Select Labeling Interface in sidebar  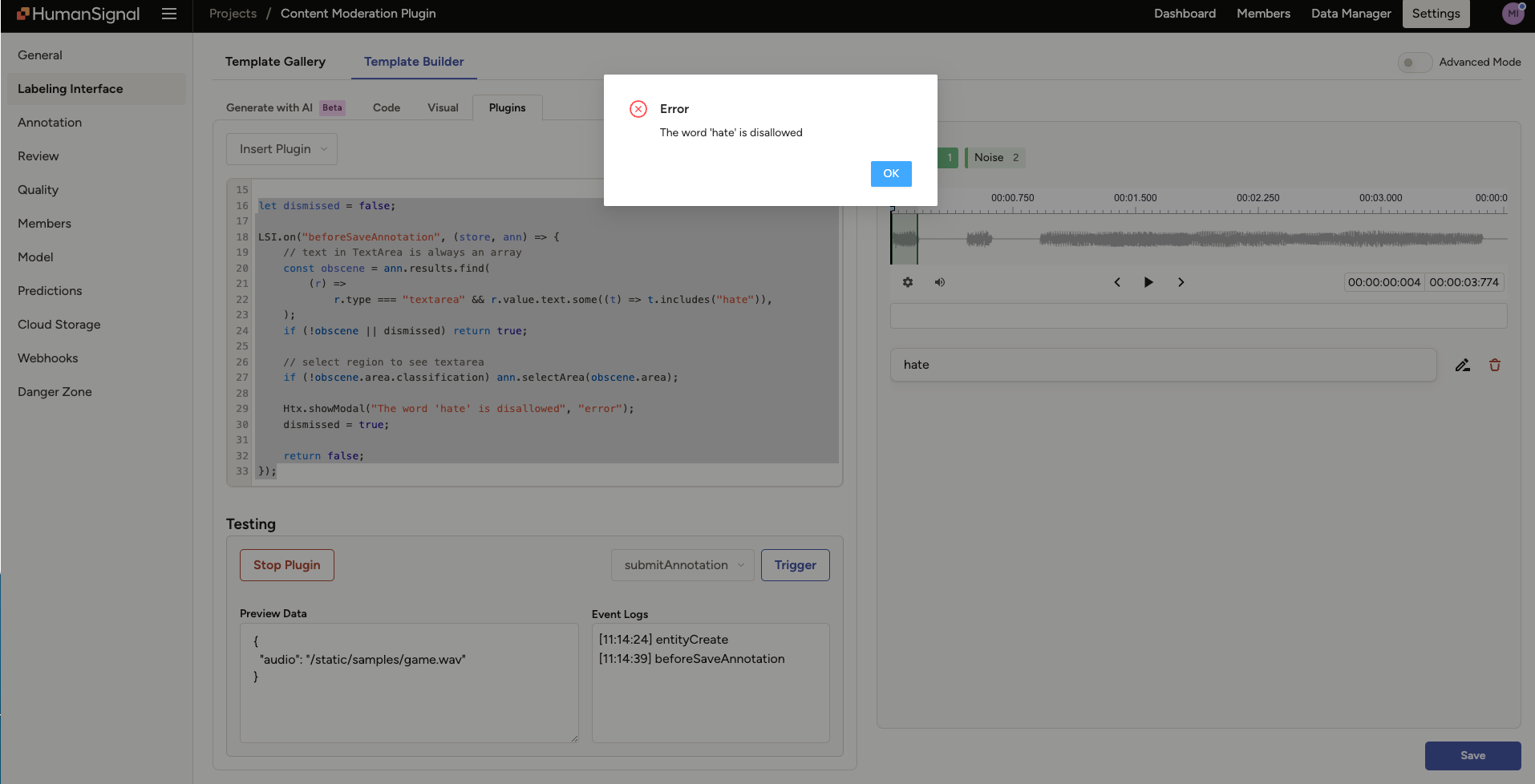click(96, 89)
